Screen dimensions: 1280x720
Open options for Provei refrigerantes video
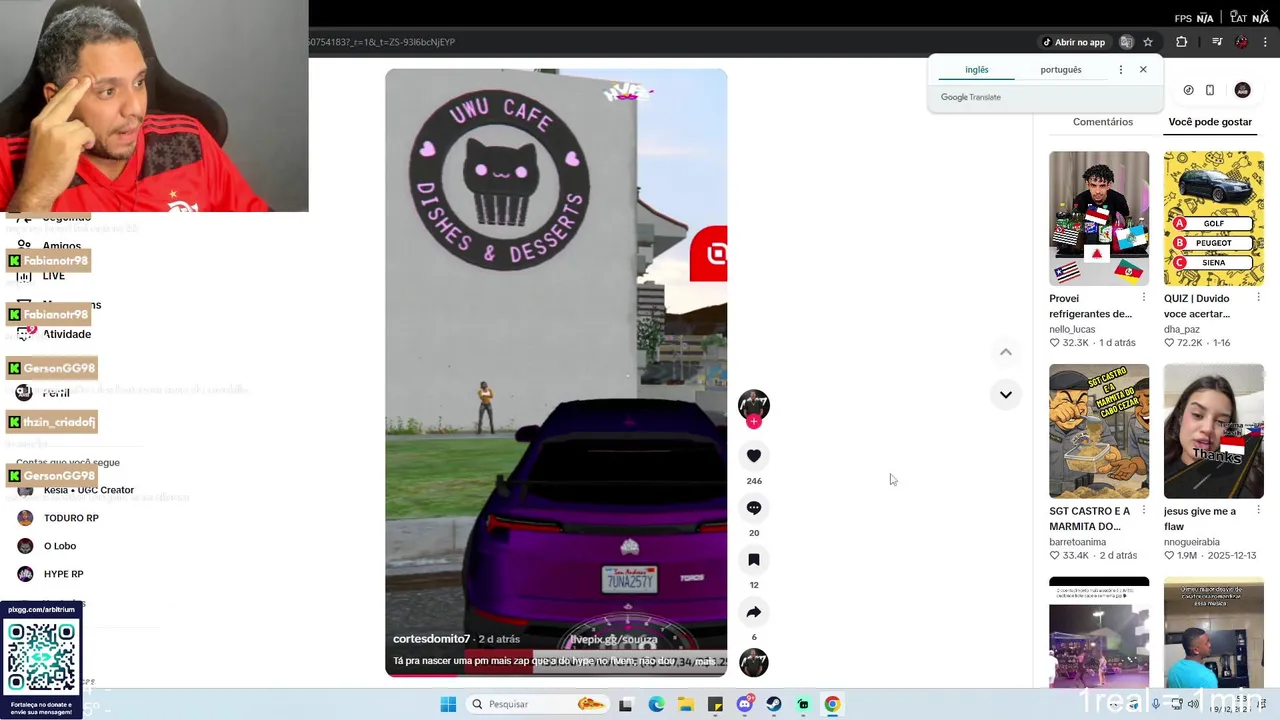1144,298
